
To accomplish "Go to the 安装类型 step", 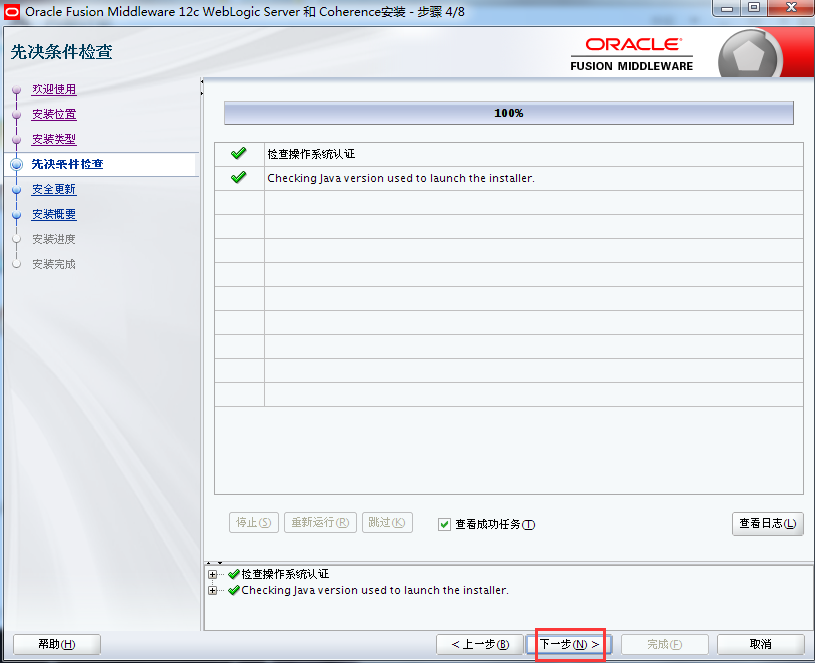I will [x=54, y=139].
